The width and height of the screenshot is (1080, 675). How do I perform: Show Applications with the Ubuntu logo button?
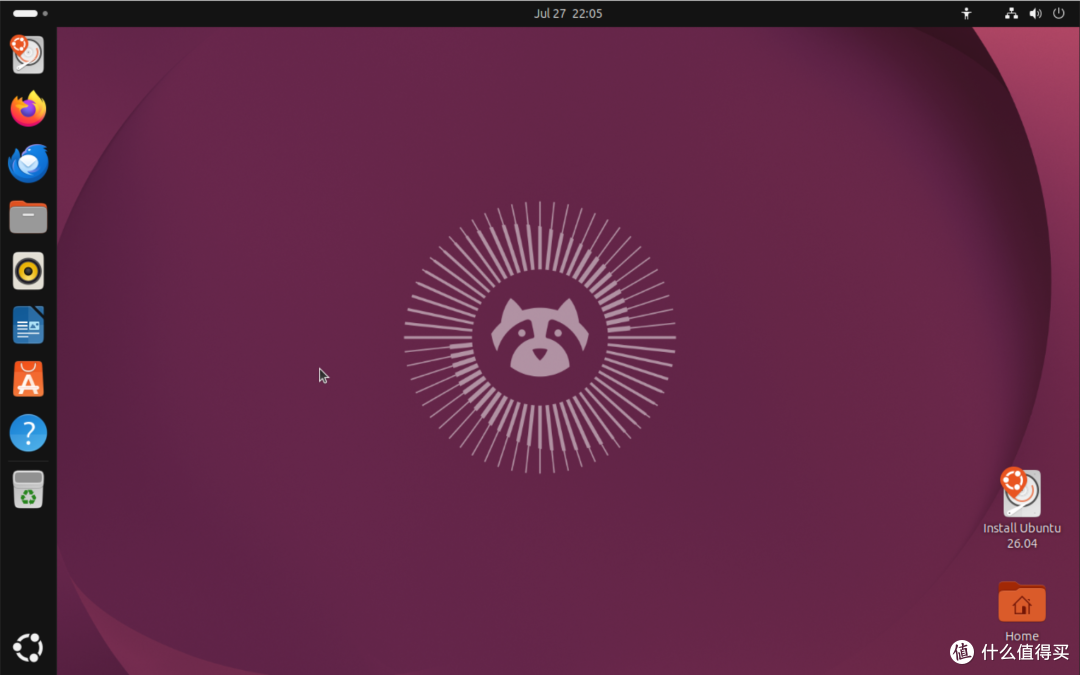pyautogui.click(x=28, y=647)
